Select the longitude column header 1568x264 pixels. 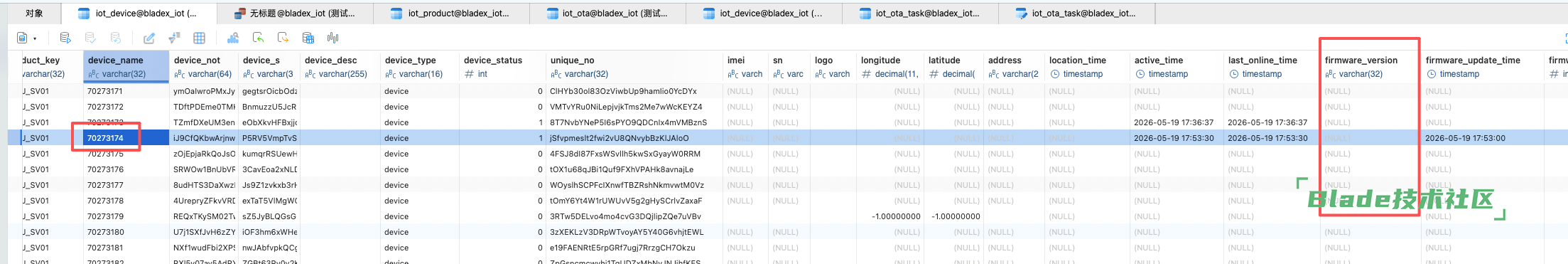pyautogui.click(x=890, y=67)
